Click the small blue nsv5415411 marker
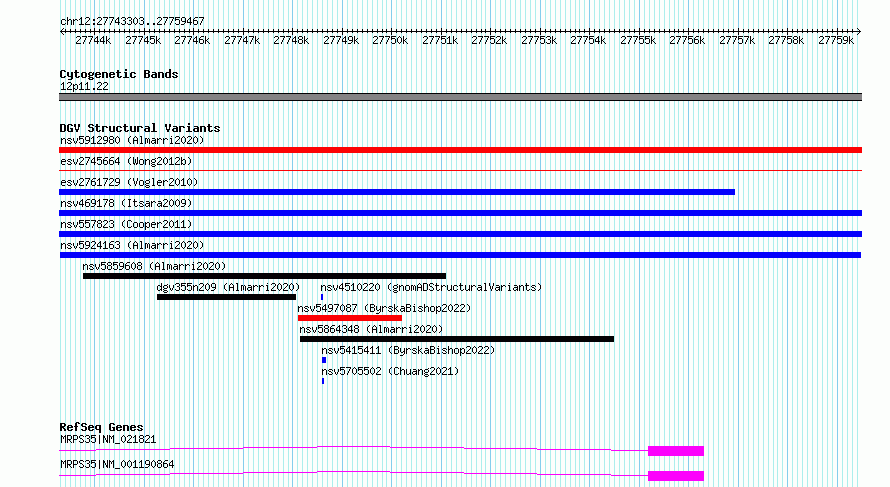The height and width of the screenshot is (487, 890). point(324,360)
